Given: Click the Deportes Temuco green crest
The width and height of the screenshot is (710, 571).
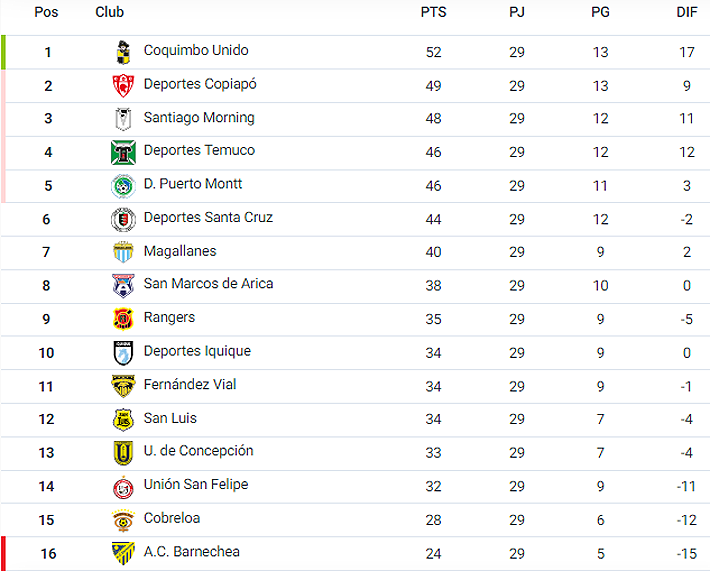Looking at the screenshot, I should point(122,152).
